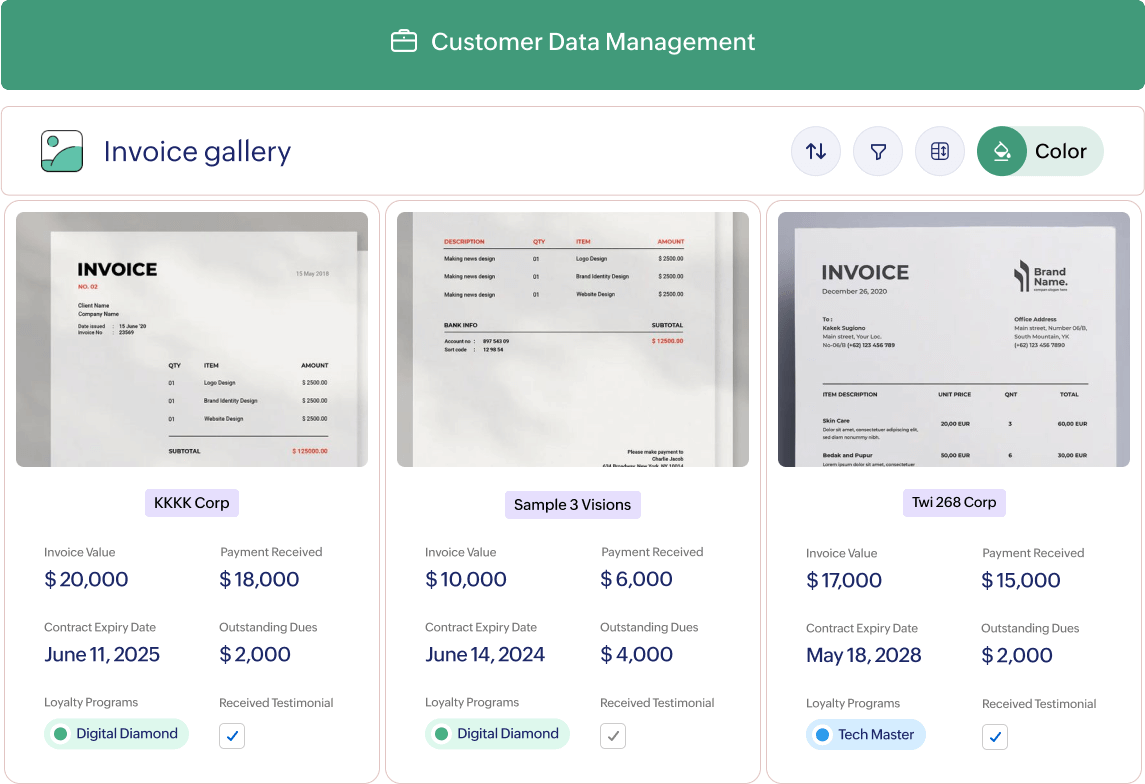
Task: Click the $ 20,000 invoice value
Action: [x=86, y=579]
